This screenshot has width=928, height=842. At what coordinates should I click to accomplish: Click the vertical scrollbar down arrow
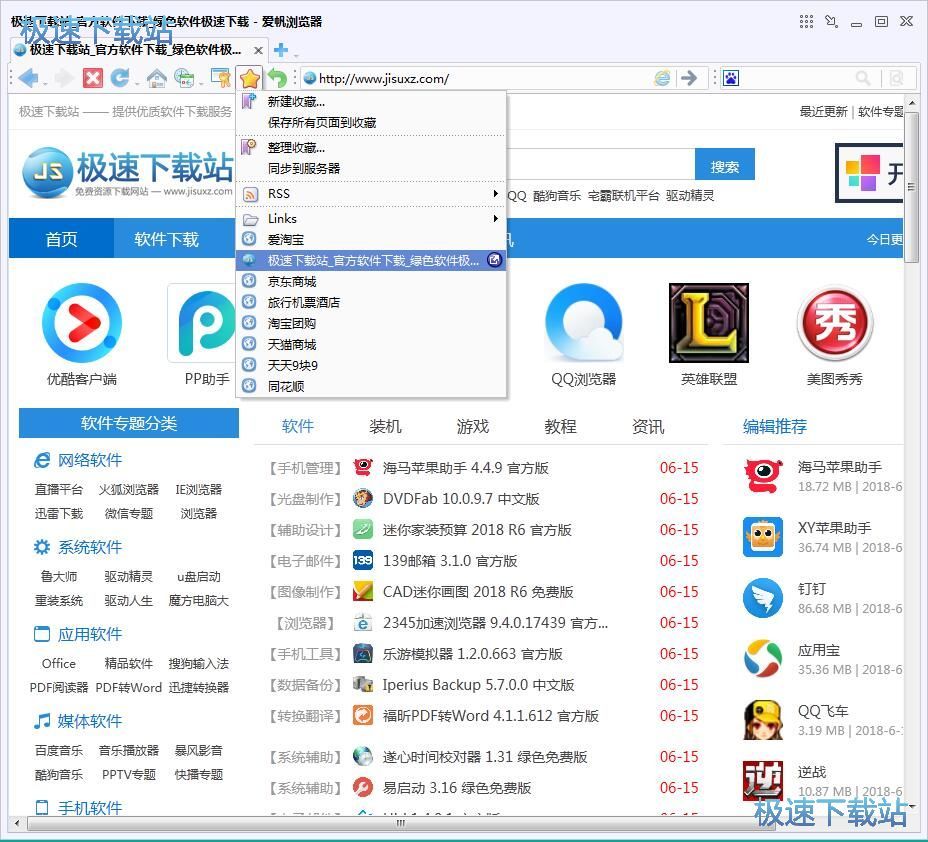tap(912, 806)
